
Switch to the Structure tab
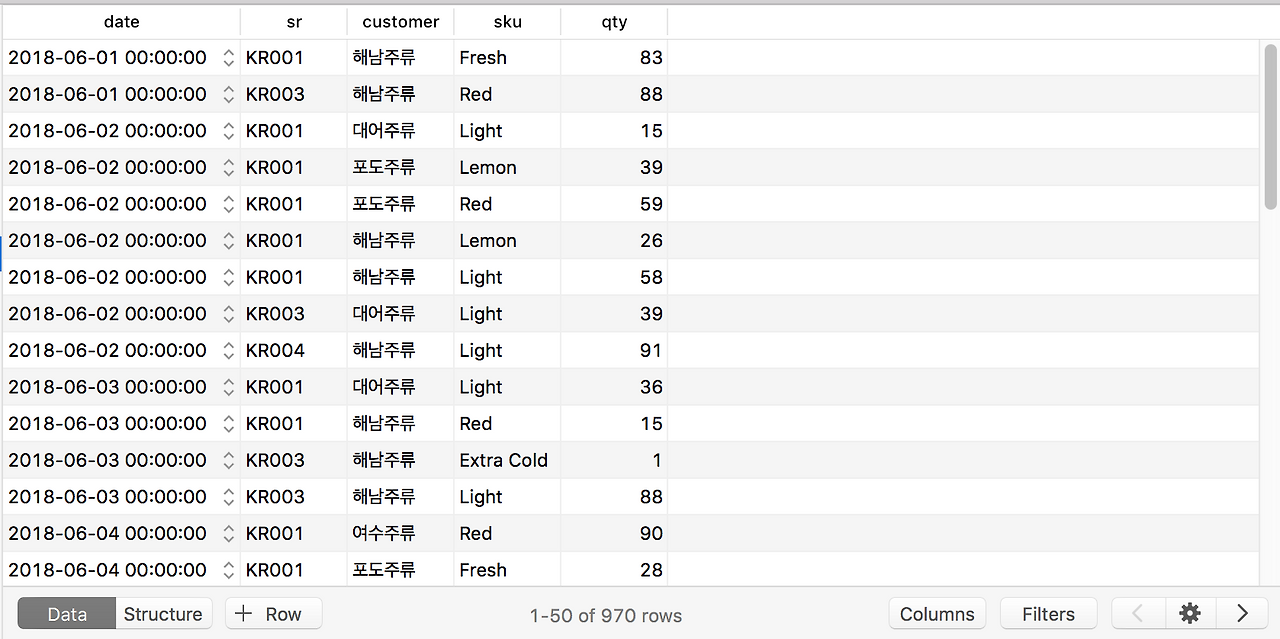pyautogui.click(x=163, y=613)
